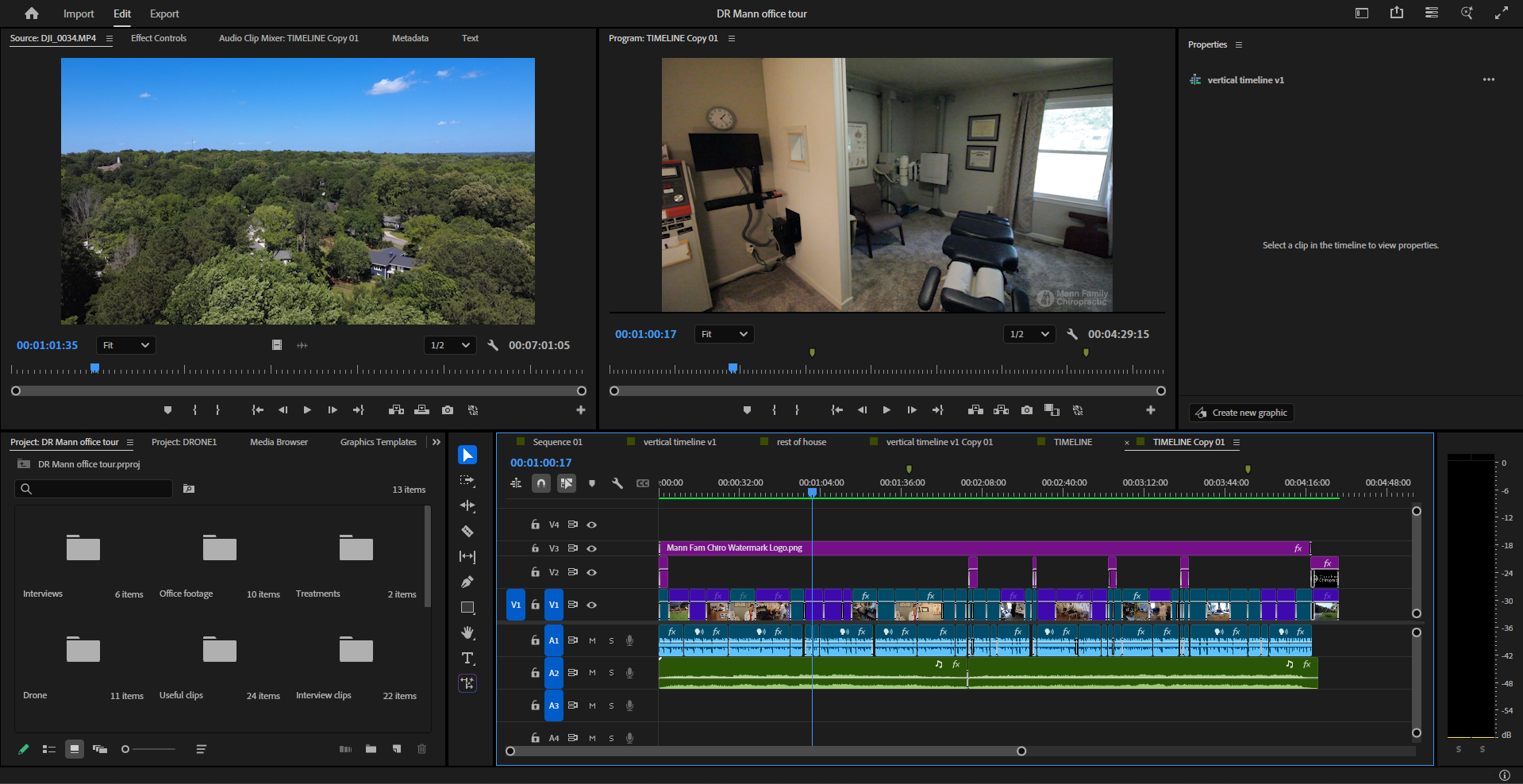1523x784 pixels.
Task: Click the New Bin folder icon in the Project panel
Action: [371, 749]
